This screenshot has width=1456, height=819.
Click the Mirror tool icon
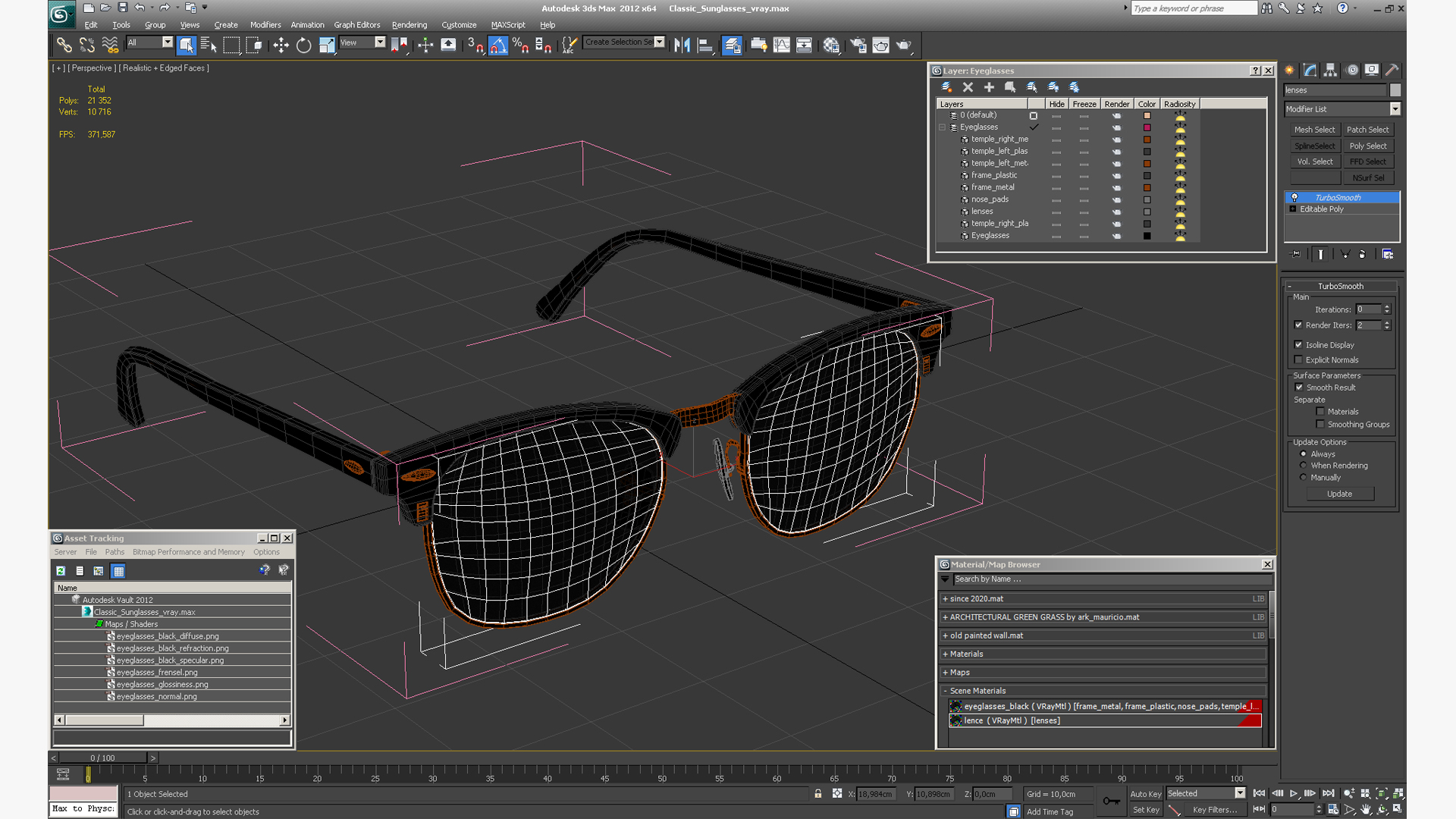click(682, 45)
